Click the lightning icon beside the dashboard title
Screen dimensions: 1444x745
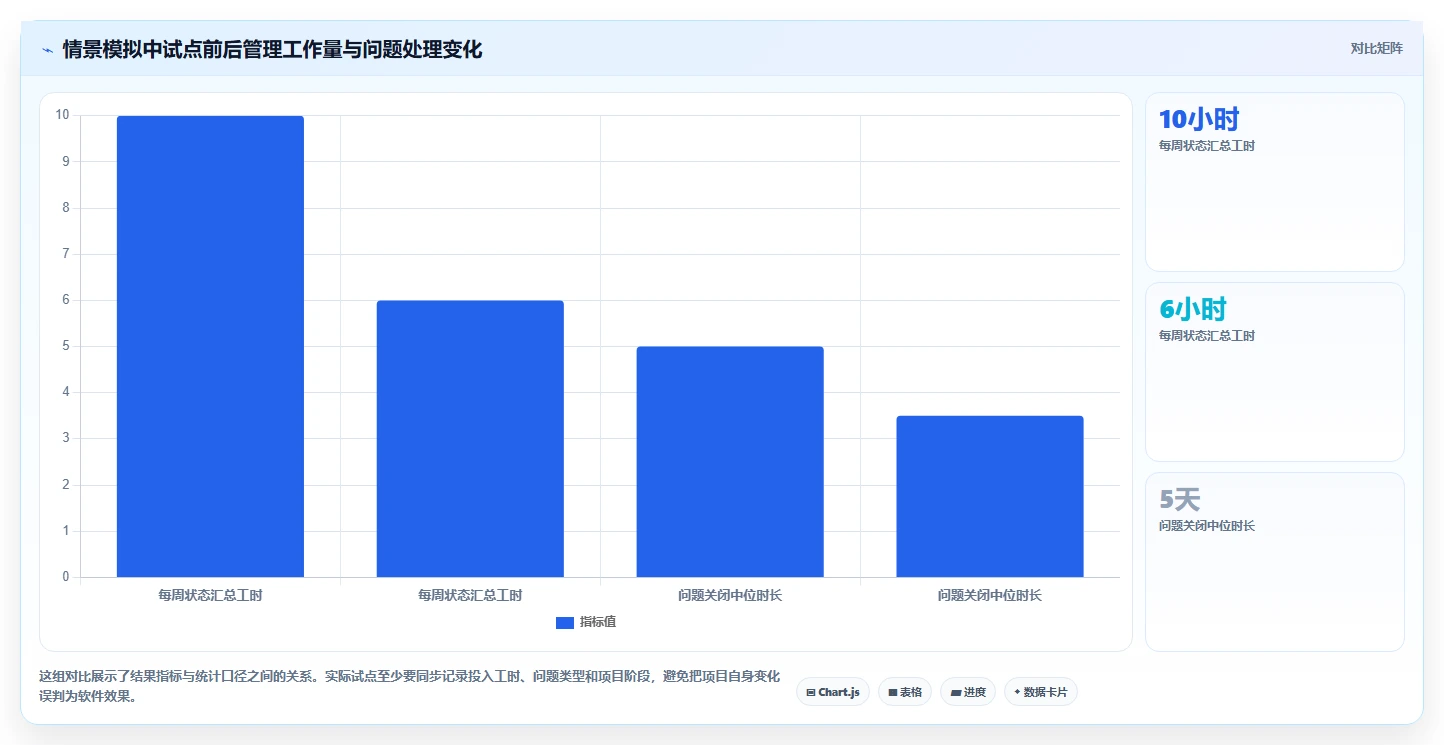[x=48, y=50]
